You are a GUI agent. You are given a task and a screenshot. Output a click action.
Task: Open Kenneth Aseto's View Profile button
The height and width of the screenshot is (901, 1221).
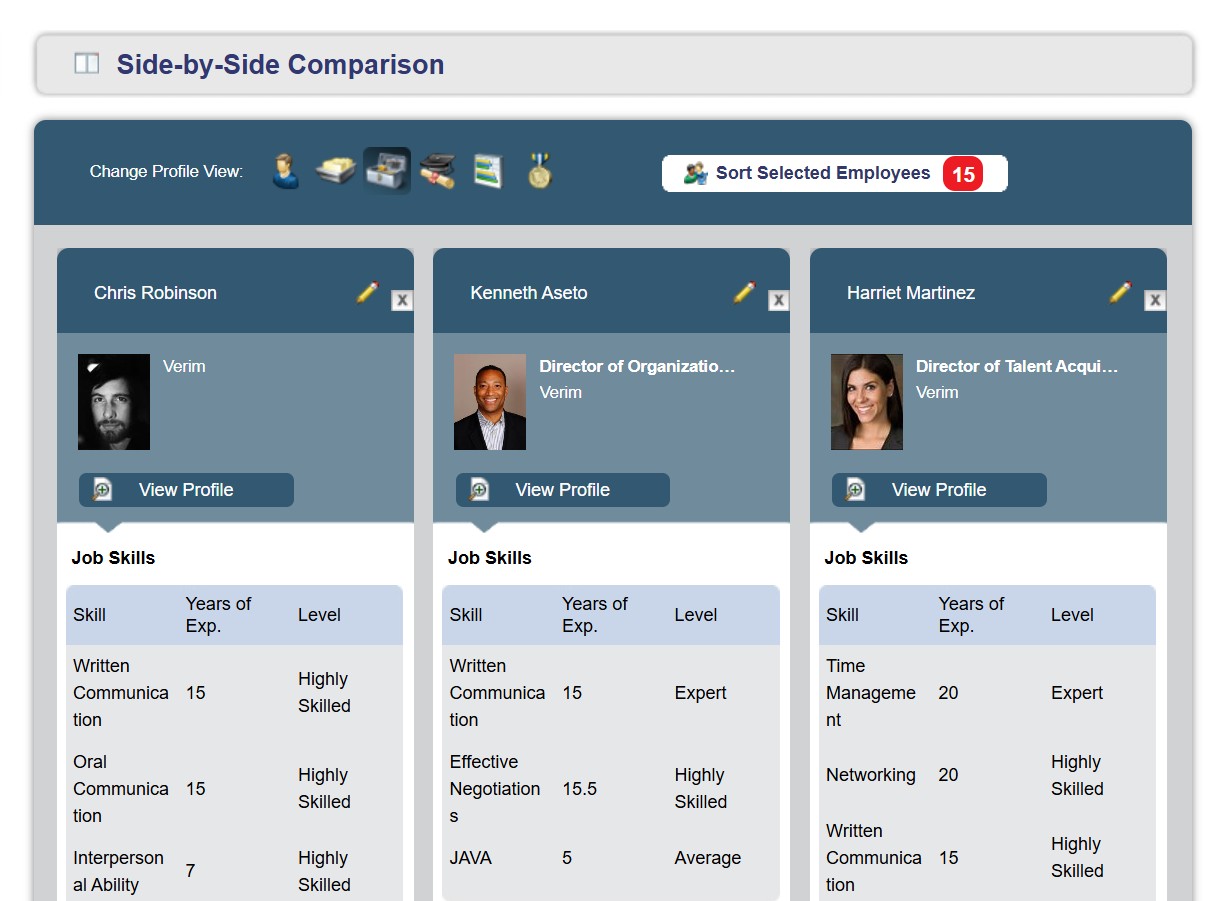click(562, 490)
